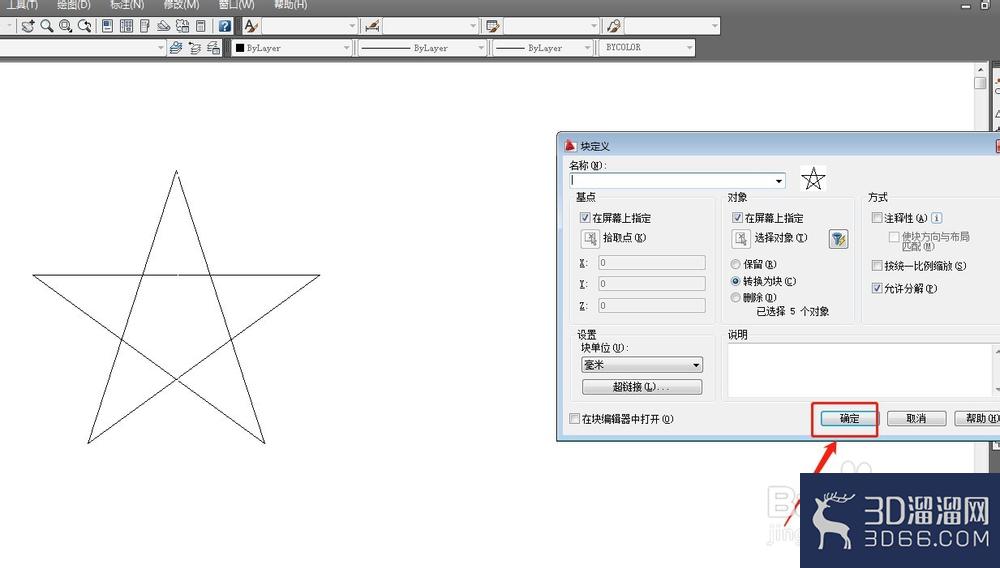Click the black ByLayer color swatch

[x=240, y=48]
